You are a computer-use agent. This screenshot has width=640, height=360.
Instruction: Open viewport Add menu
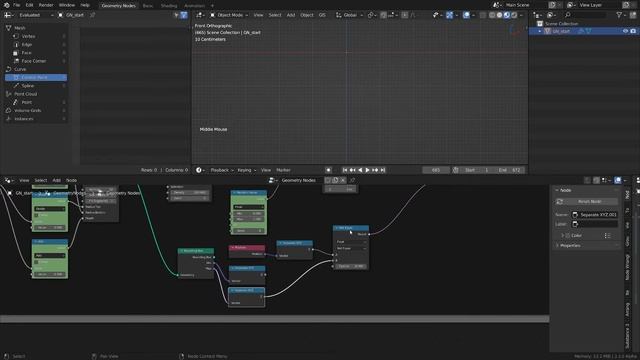click(x=291, y=15)
